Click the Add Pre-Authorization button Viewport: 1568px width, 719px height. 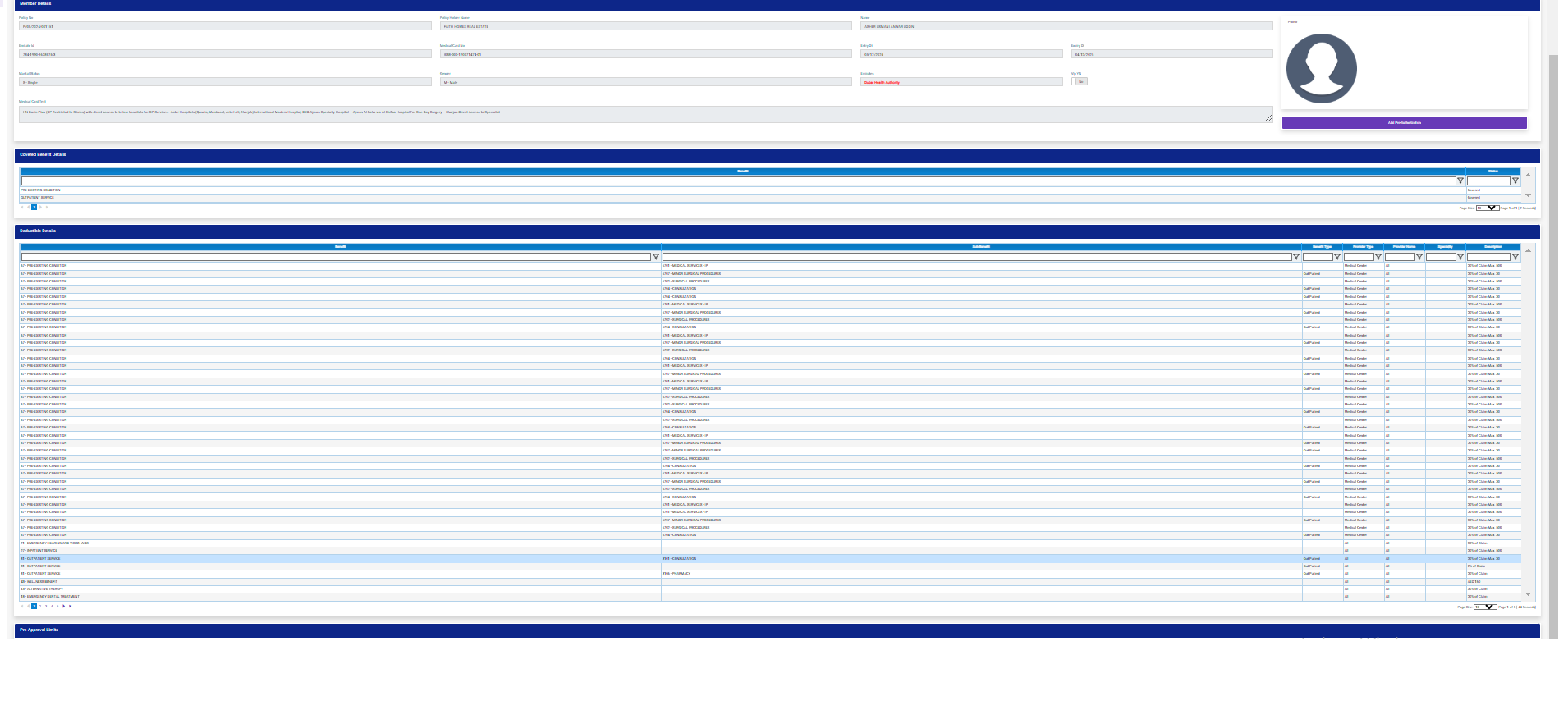[1404, 122]
